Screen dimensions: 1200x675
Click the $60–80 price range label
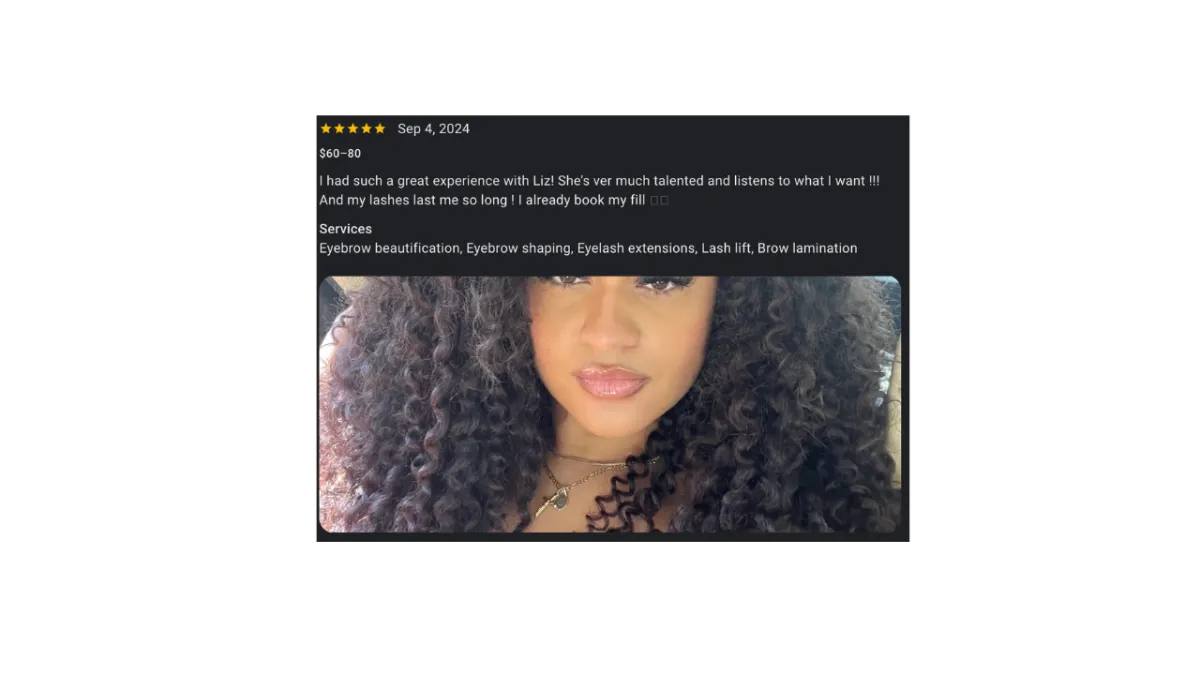(340, 154)
